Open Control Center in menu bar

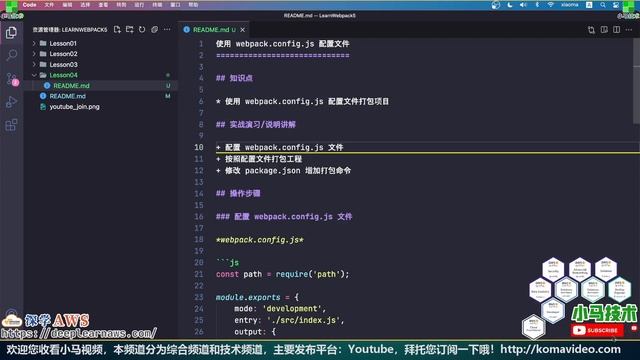click(x=616, y=5)
